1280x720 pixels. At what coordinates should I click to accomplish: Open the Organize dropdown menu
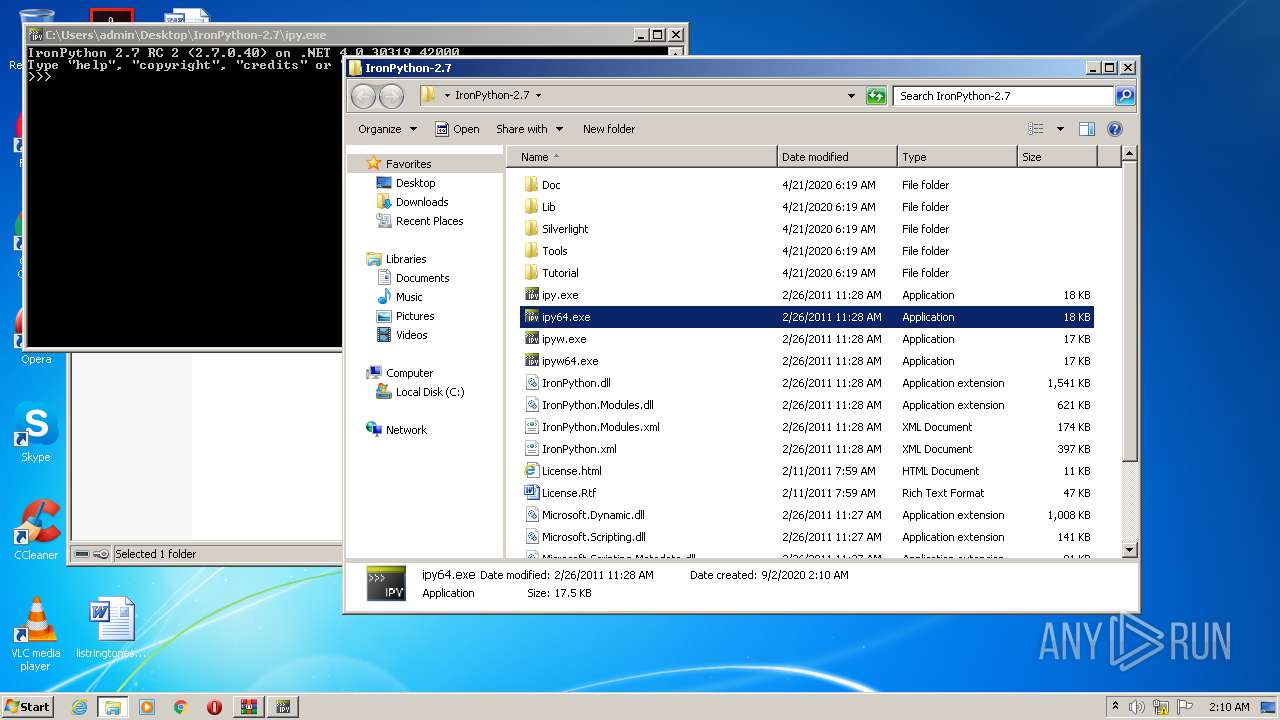387,129
